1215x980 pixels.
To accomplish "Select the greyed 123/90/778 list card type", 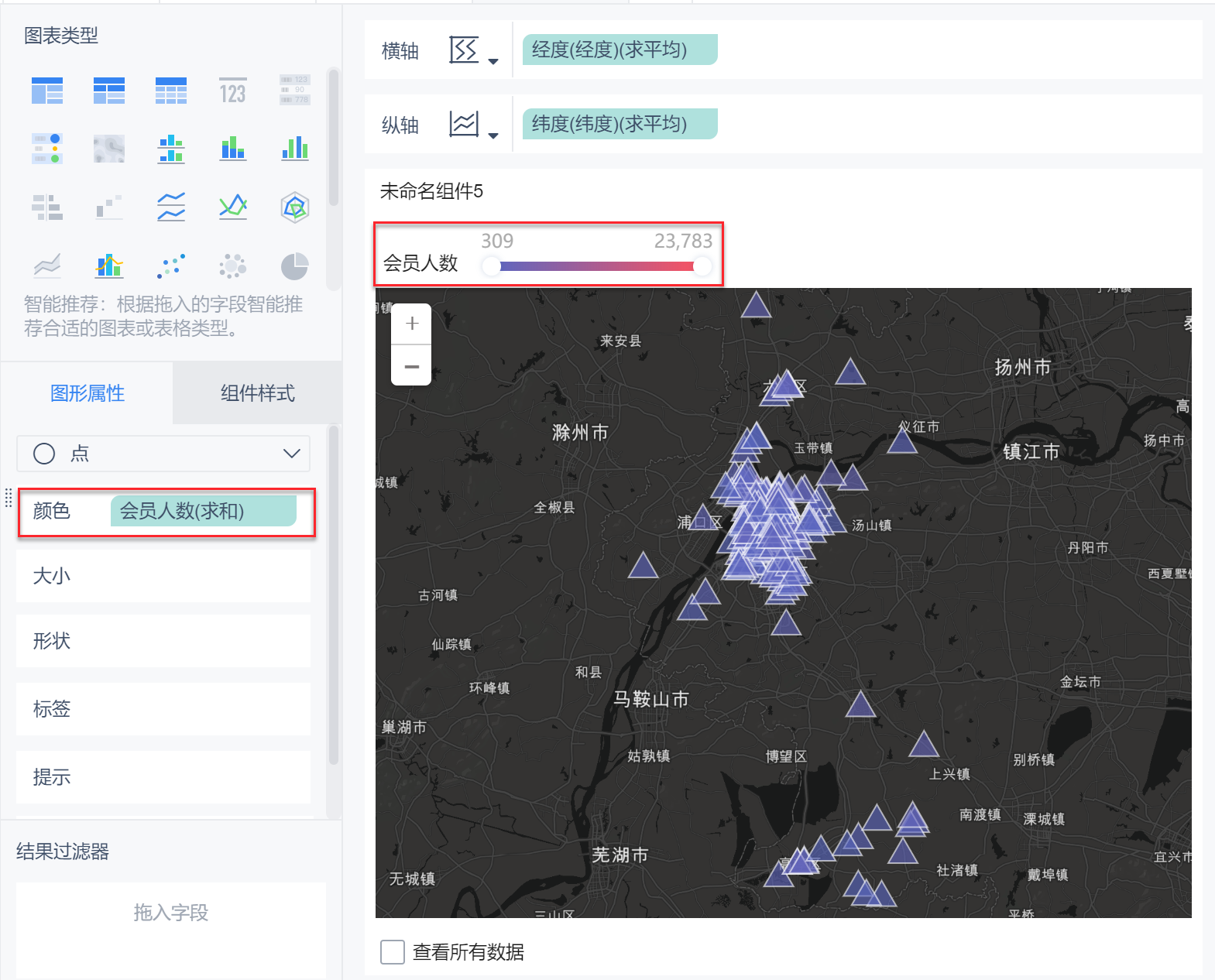I will tap(294, 90).
